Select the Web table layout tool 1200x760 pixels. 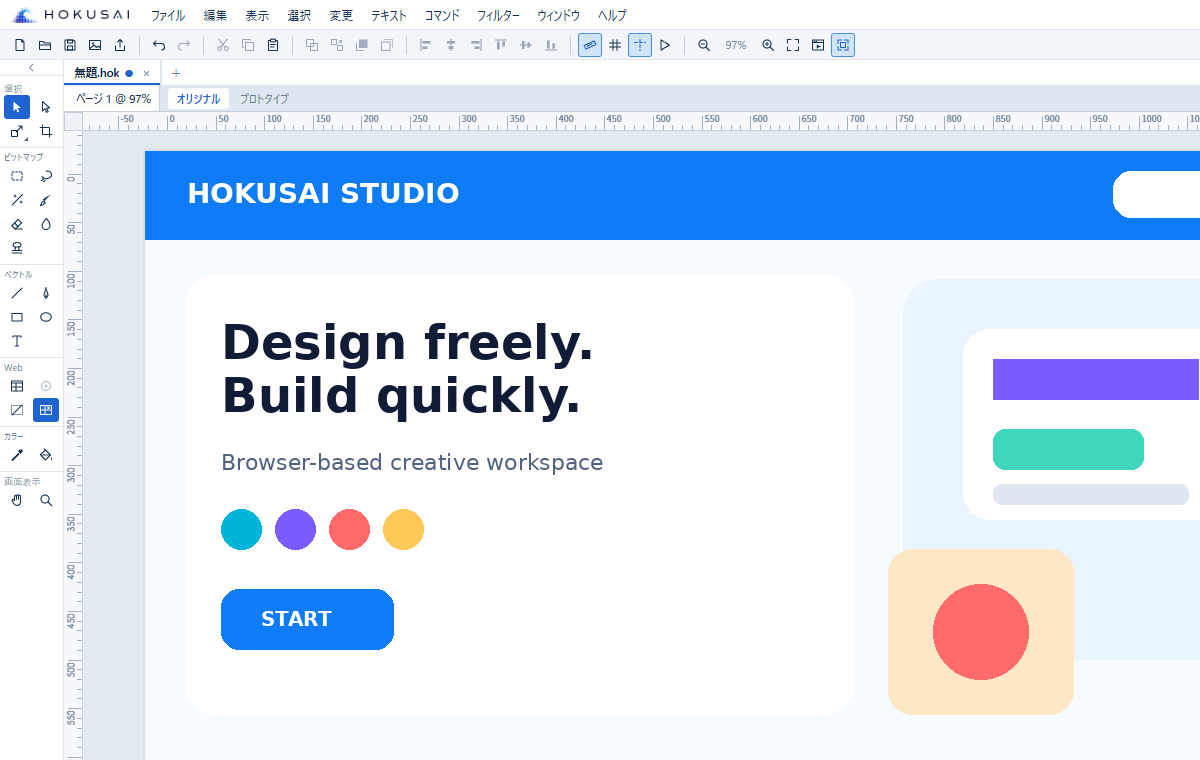pos(17,386)
